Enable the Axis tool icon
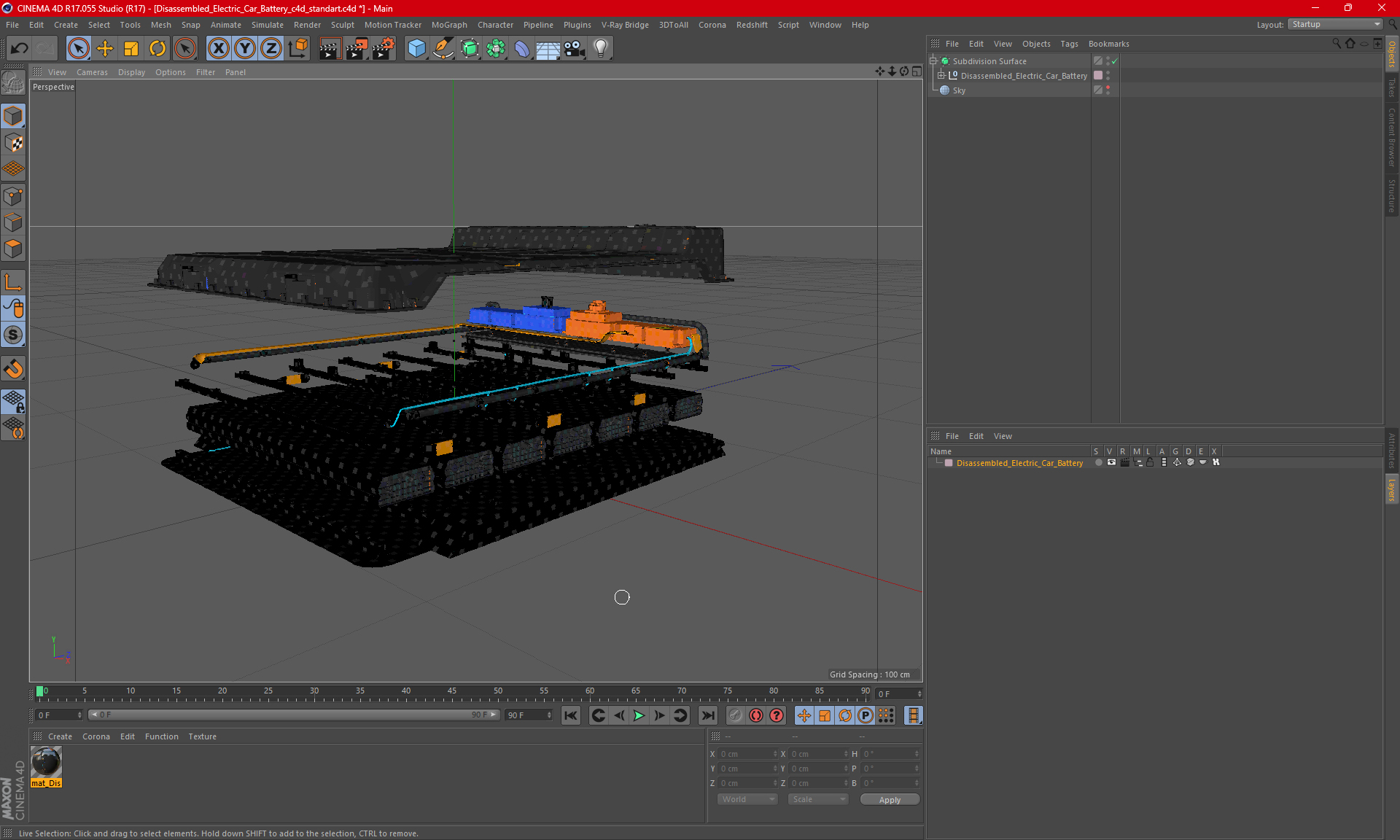1400x840 pixels. click(x=13, y=282)
